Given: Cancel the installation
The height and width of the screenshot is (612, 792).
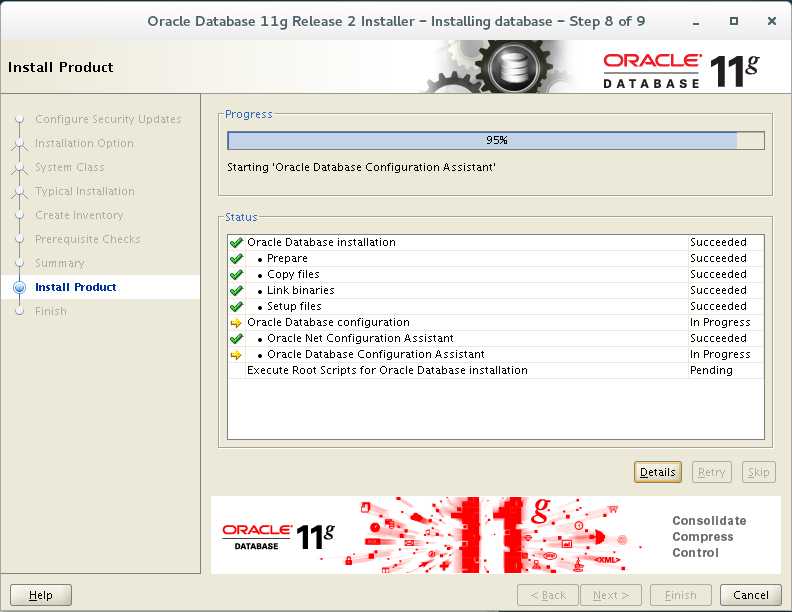Looking at the screenshot, I should [751, 595].
